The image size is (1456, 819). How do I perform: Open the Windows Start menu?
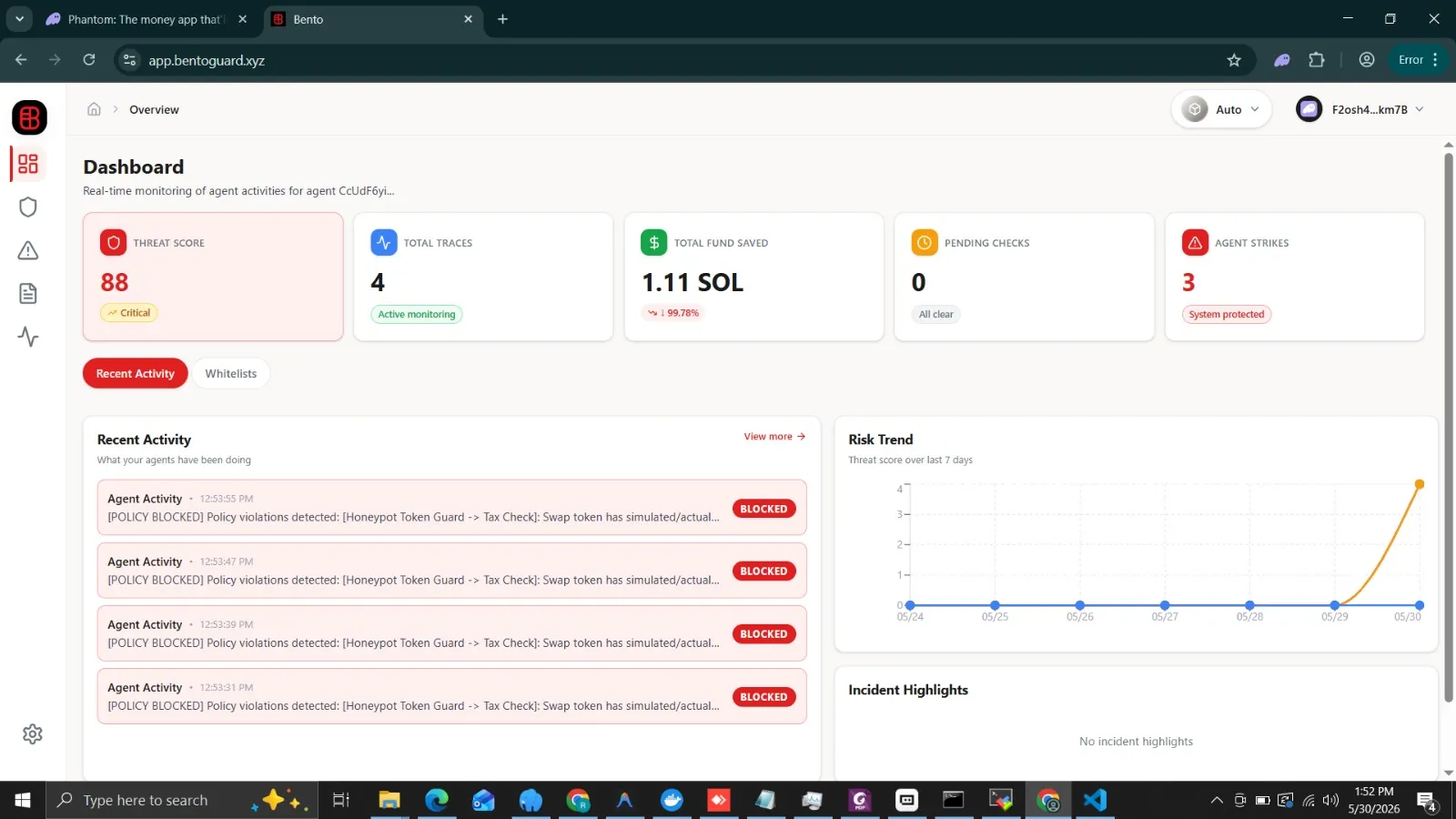pyautogui.click(x=23, y=800)
